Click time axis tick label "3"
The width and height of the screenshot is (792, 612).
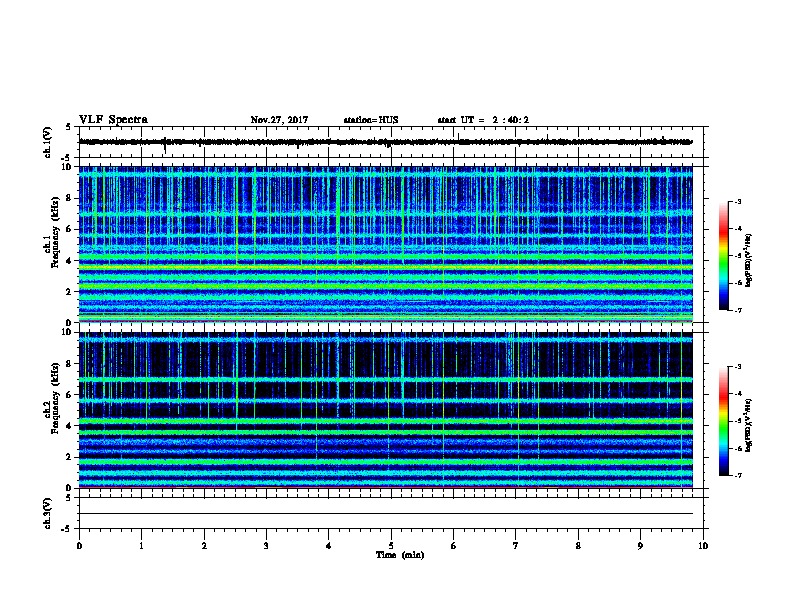click(x=266, y=546)
